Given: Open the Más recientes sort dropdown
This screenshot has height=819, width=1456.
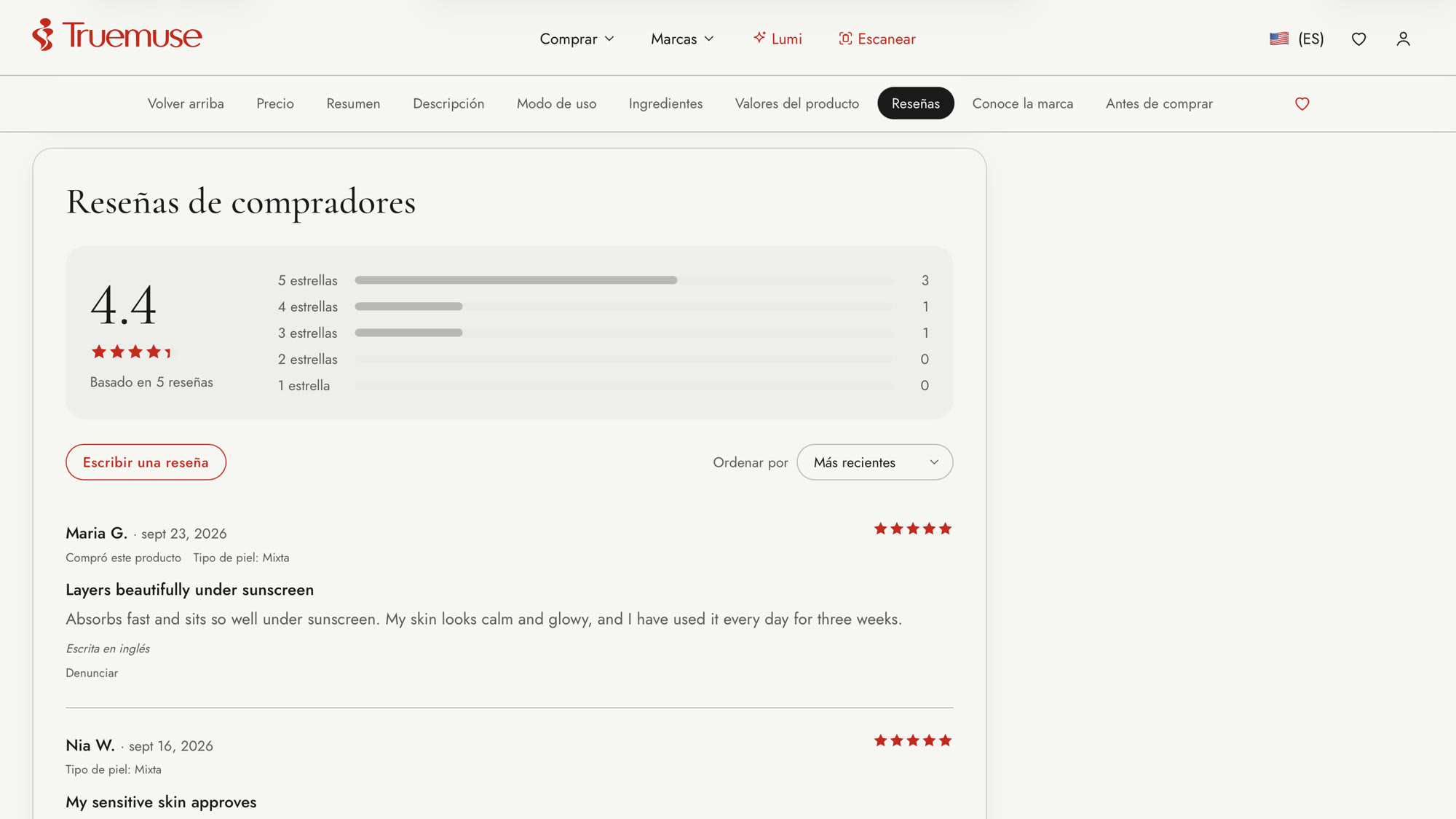Looking at the screenshot, I should point(874,462).
